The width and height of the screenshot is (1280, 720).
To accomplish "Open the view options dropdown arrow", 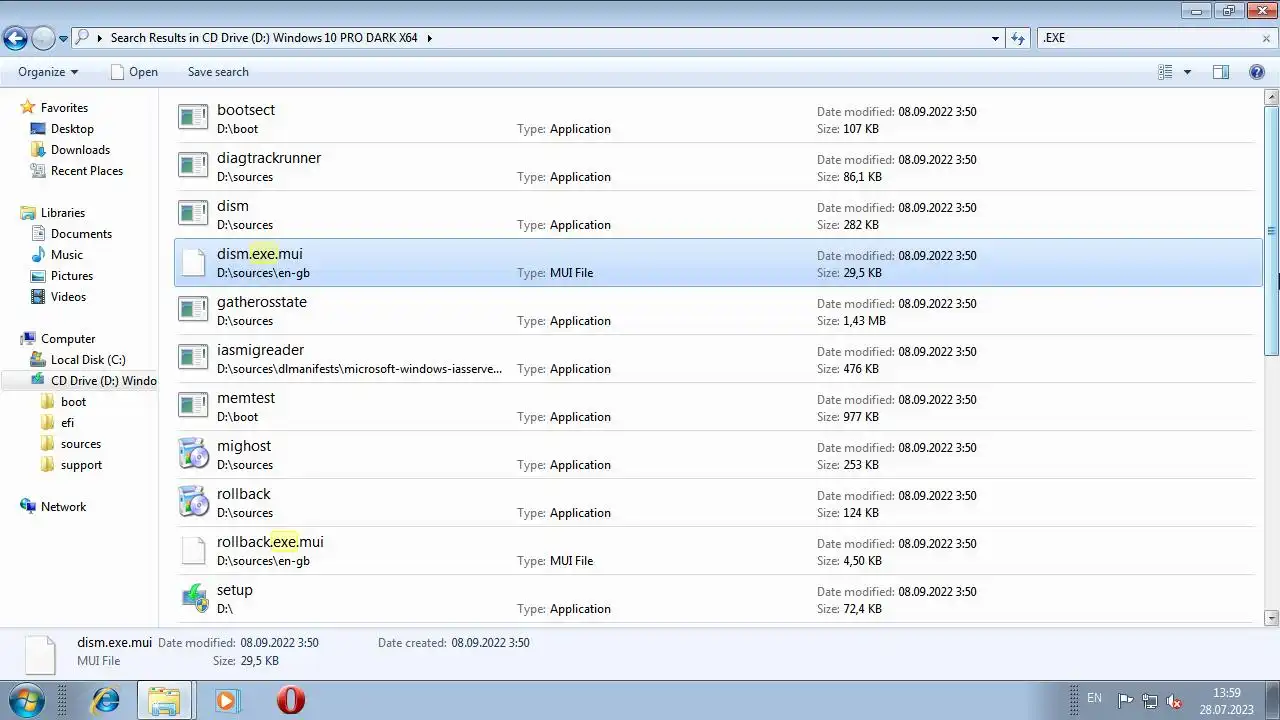I will [1187, 72].
